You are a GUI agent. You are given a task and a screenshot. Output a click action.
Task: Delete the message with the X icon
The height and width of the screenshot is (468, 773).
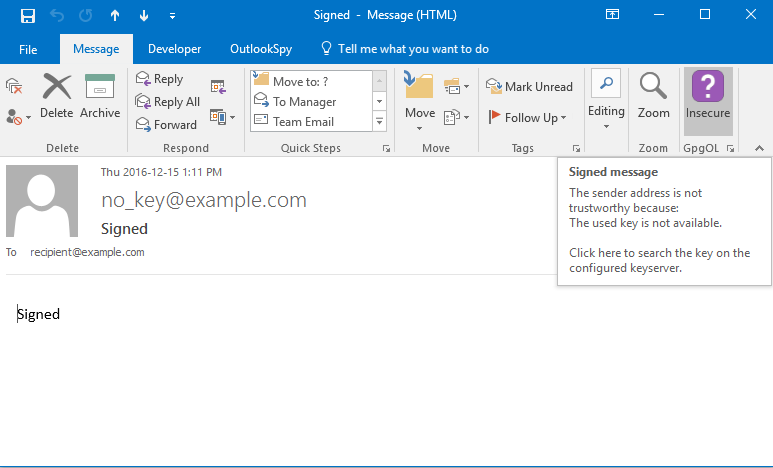(57, 95)
